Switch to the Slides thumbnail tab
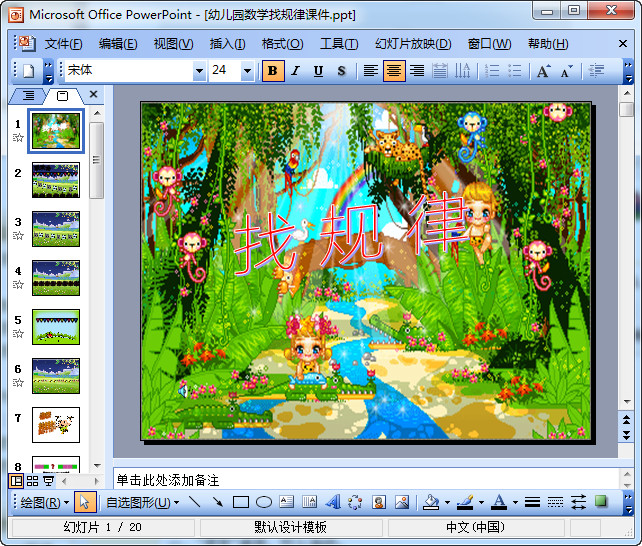The image size is (642, 546). pyautogui.click(x=62, y=96)
